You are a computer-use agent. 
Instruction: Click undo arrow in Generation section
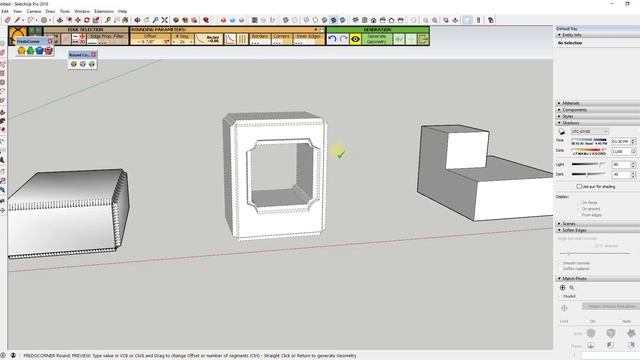332,39
